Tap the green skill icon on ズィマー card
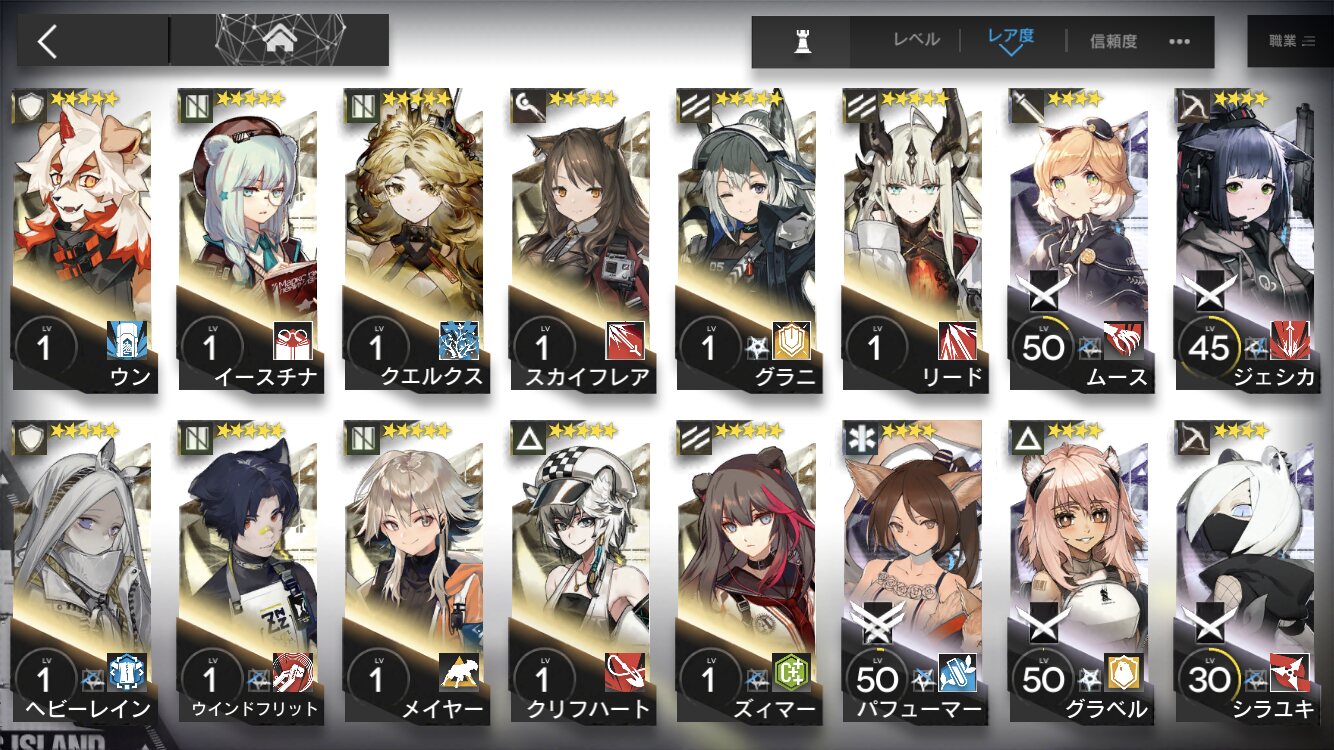The width and height of the screenshot is (1334, 750). pyautogui.click(x=790, y=672)
